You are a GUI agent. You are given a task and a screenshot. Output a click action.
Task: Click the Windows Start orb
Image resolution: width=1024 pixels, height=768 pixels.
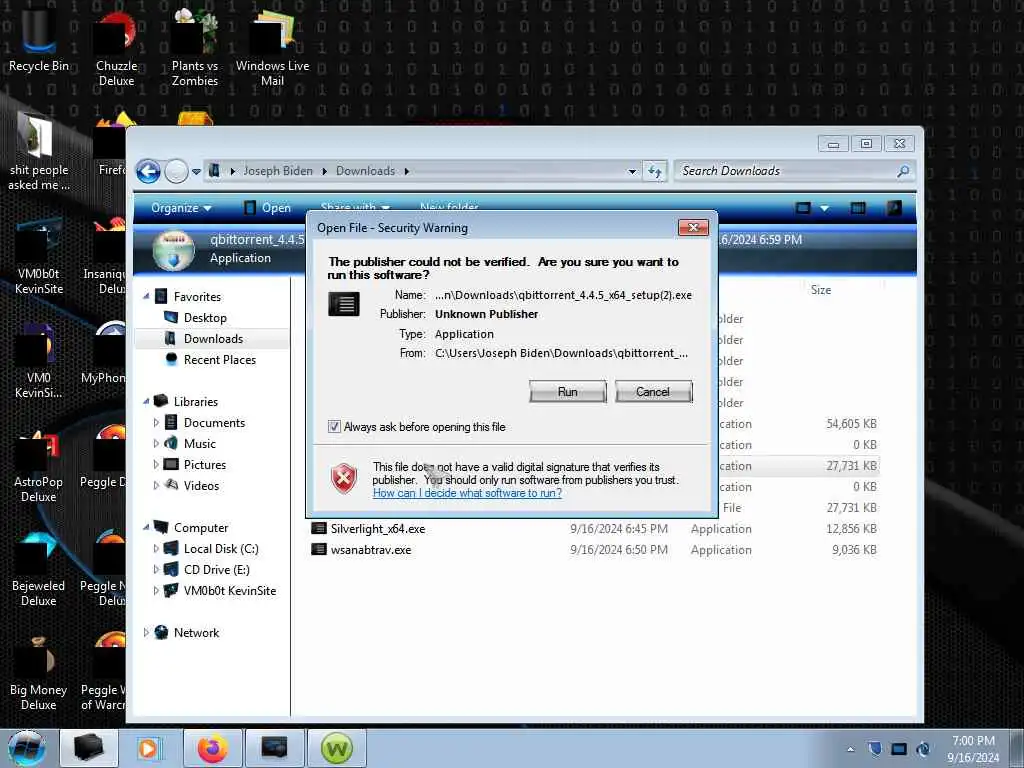pos(27,748)
